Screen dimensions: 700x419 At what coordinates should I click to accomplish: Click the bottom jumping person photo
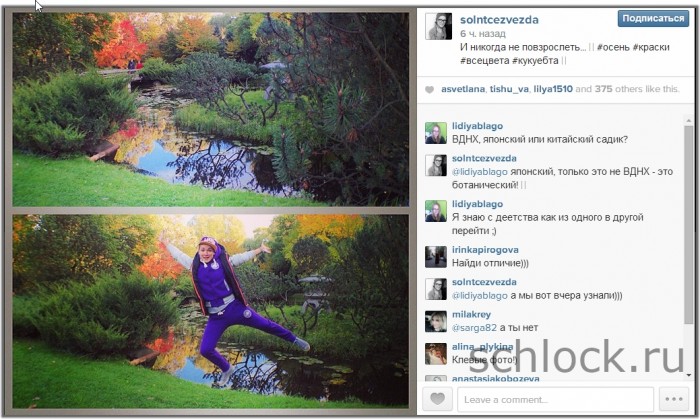pos(210,311)
